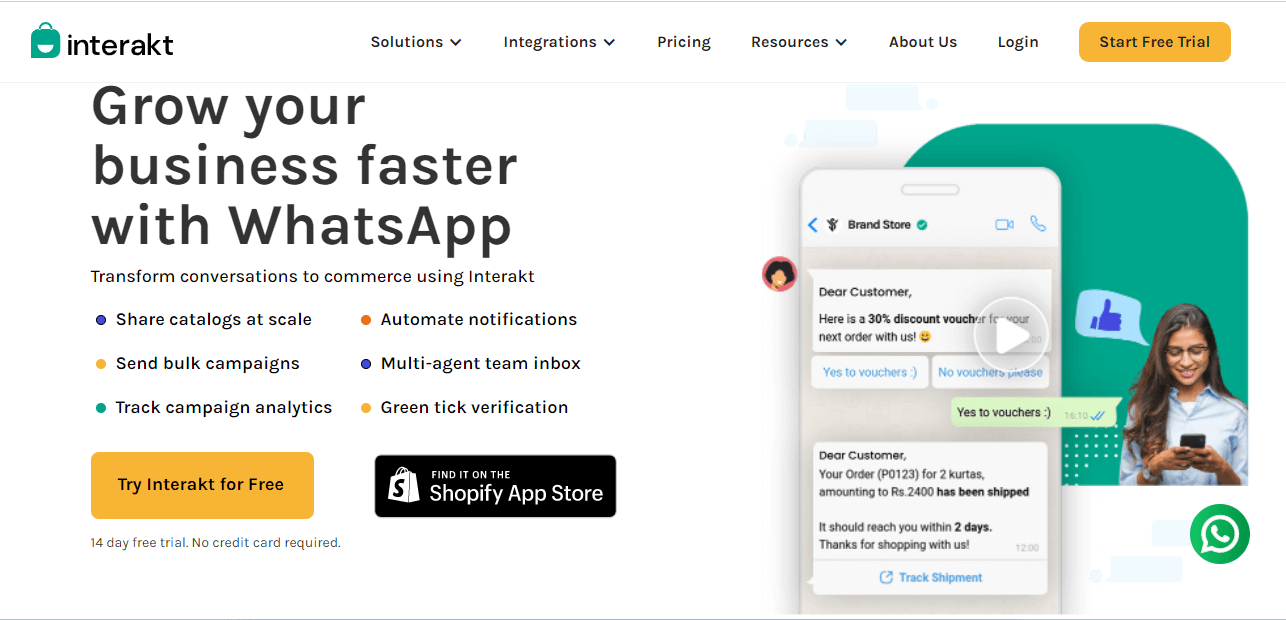This screenshot has width=1286, height=620.
Task: Click the 'Track campaign analytics' text
Action: pos(224,408)
